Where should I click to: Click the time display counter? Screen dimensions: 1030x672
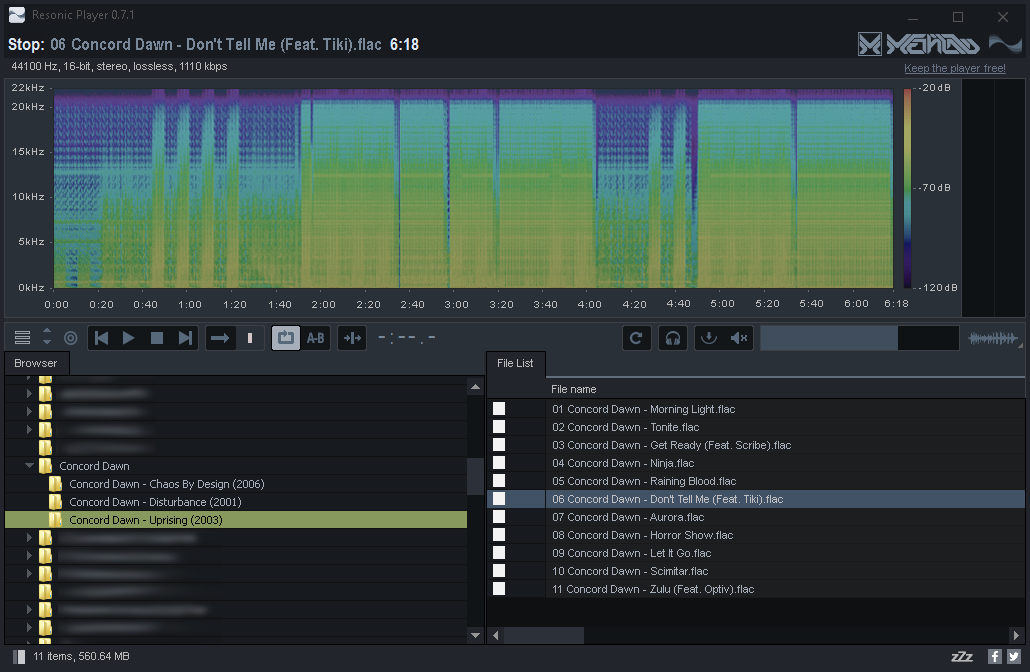(x=407, y=338)
